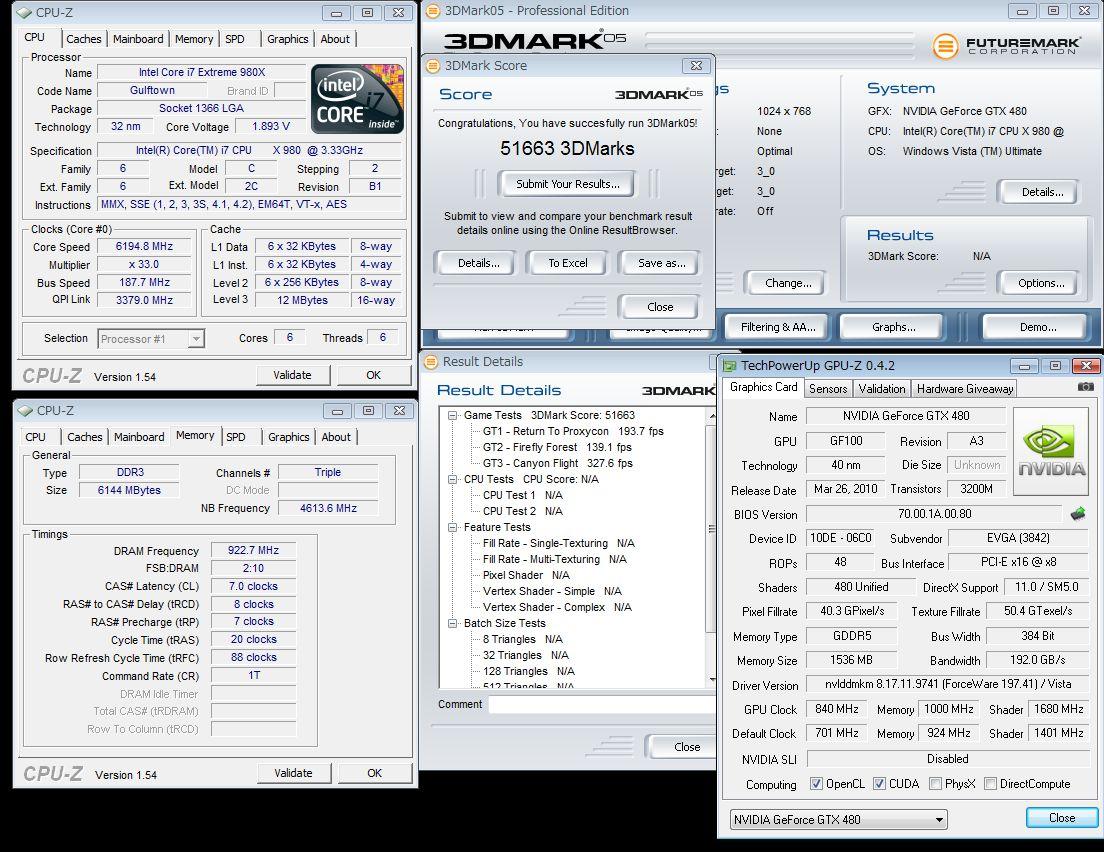Click the 3DMark Score dialog title icon
Image resolution: width=1104 pixels, height=852 pixels.
tap(433, 65)
